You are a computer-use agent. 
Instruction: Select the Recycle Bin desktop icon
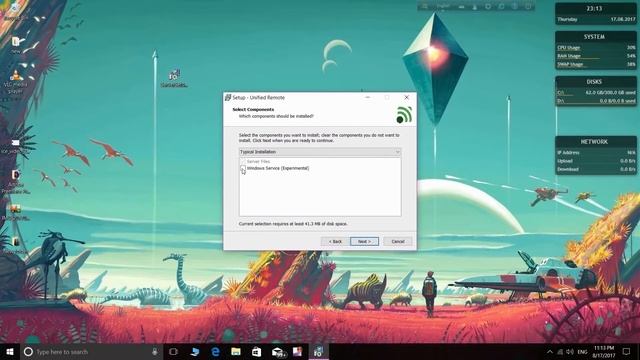pos(16,11)
